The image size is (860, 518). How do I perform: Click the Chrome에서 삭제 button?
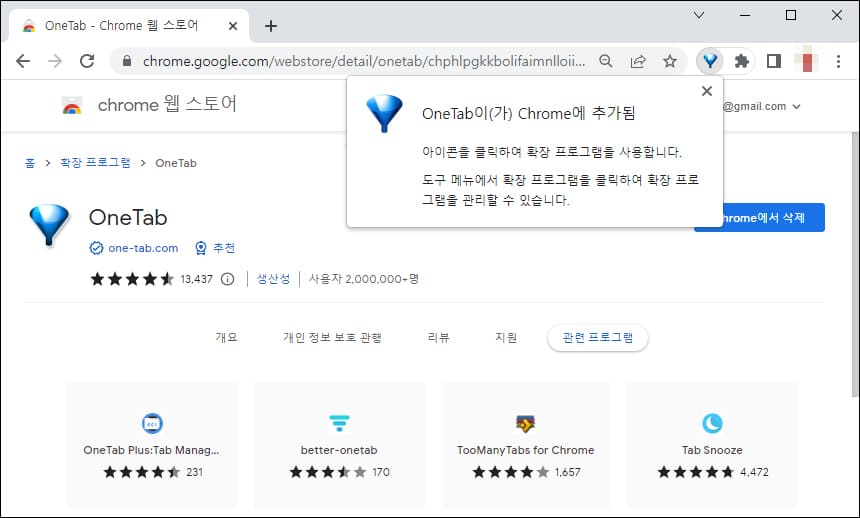[759, 217]
